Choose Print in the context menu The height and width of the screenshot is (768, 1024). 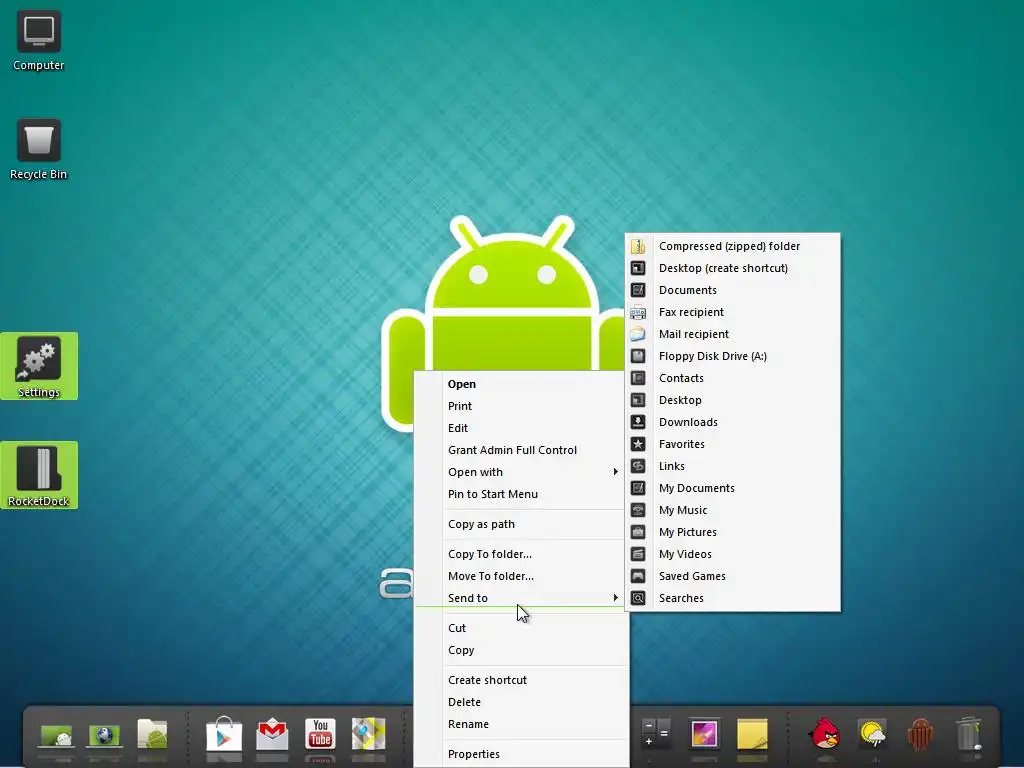click(521, 406)
